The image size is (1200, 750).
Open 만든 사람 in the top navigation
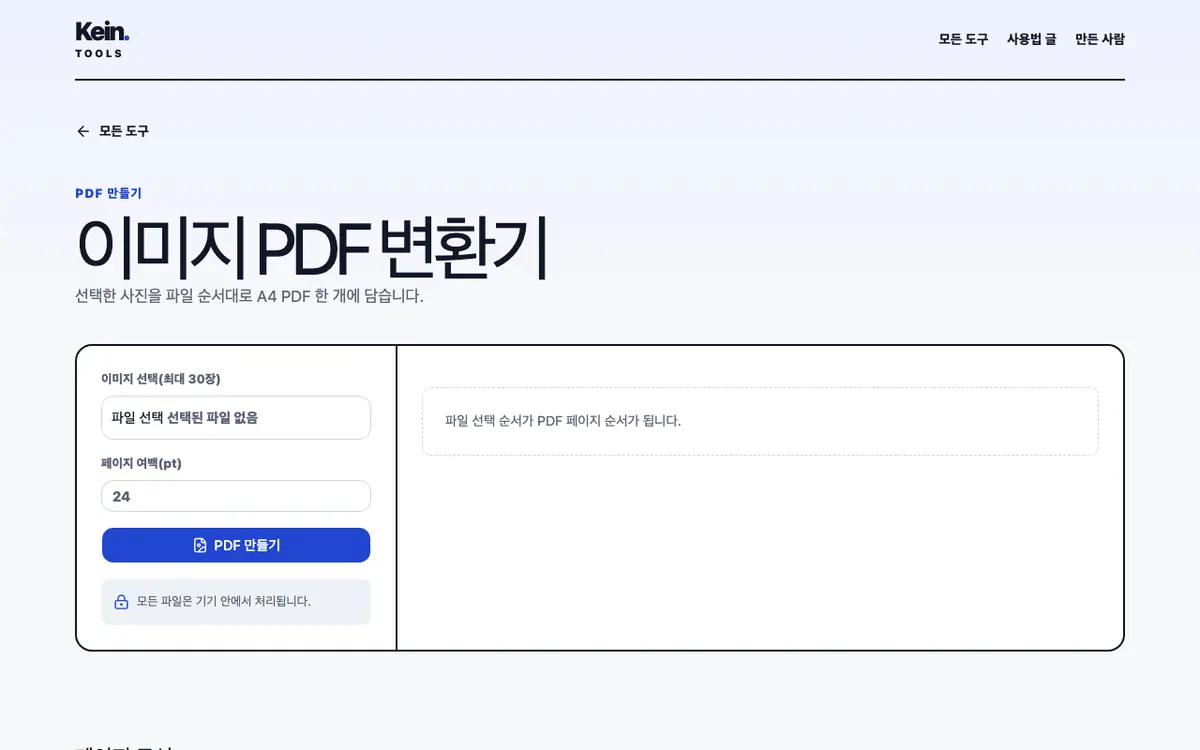pos(1100,39)
